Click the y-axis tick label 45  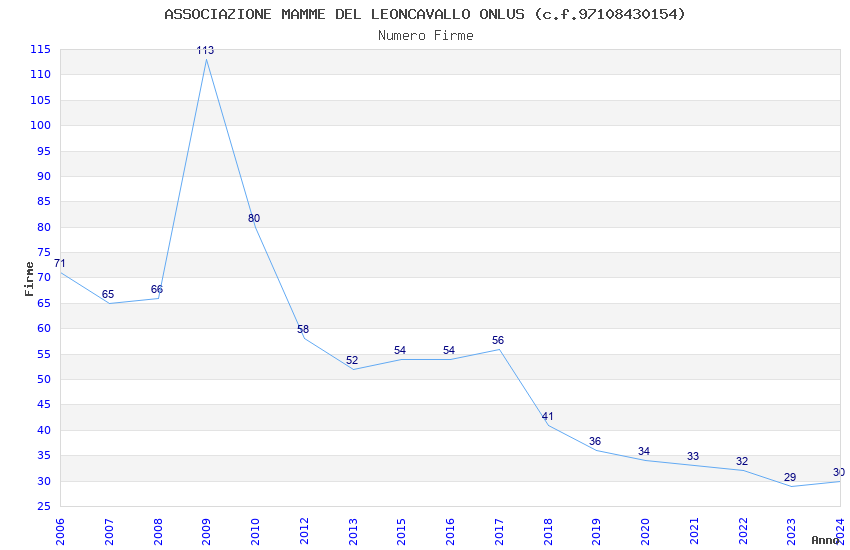pos(44,405)
